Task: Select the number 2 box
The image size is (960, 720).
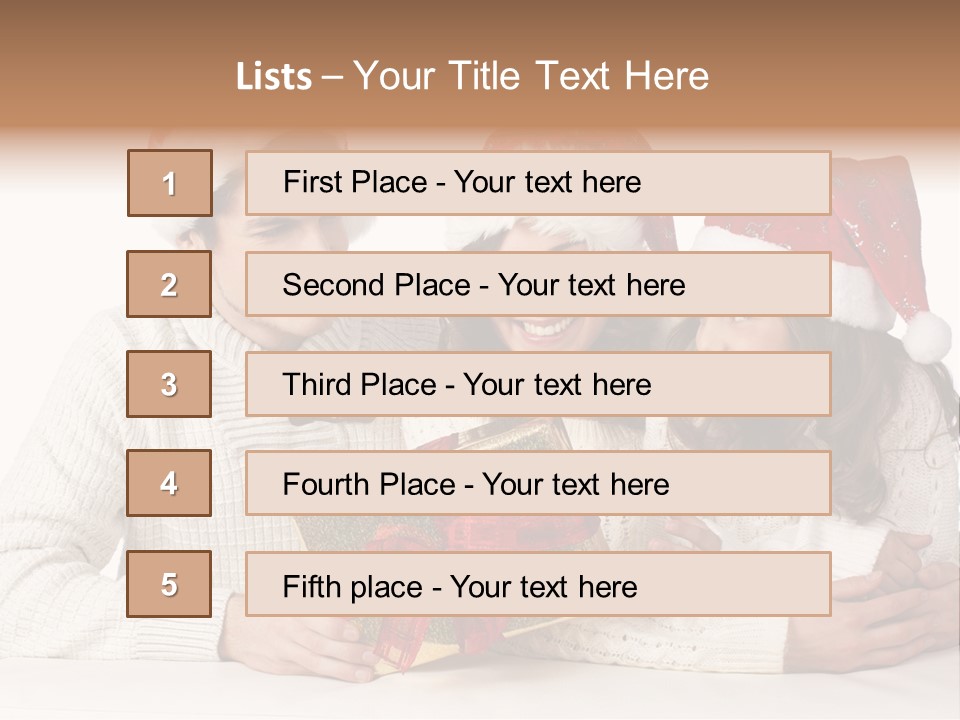Action: [x=169, y=284]
